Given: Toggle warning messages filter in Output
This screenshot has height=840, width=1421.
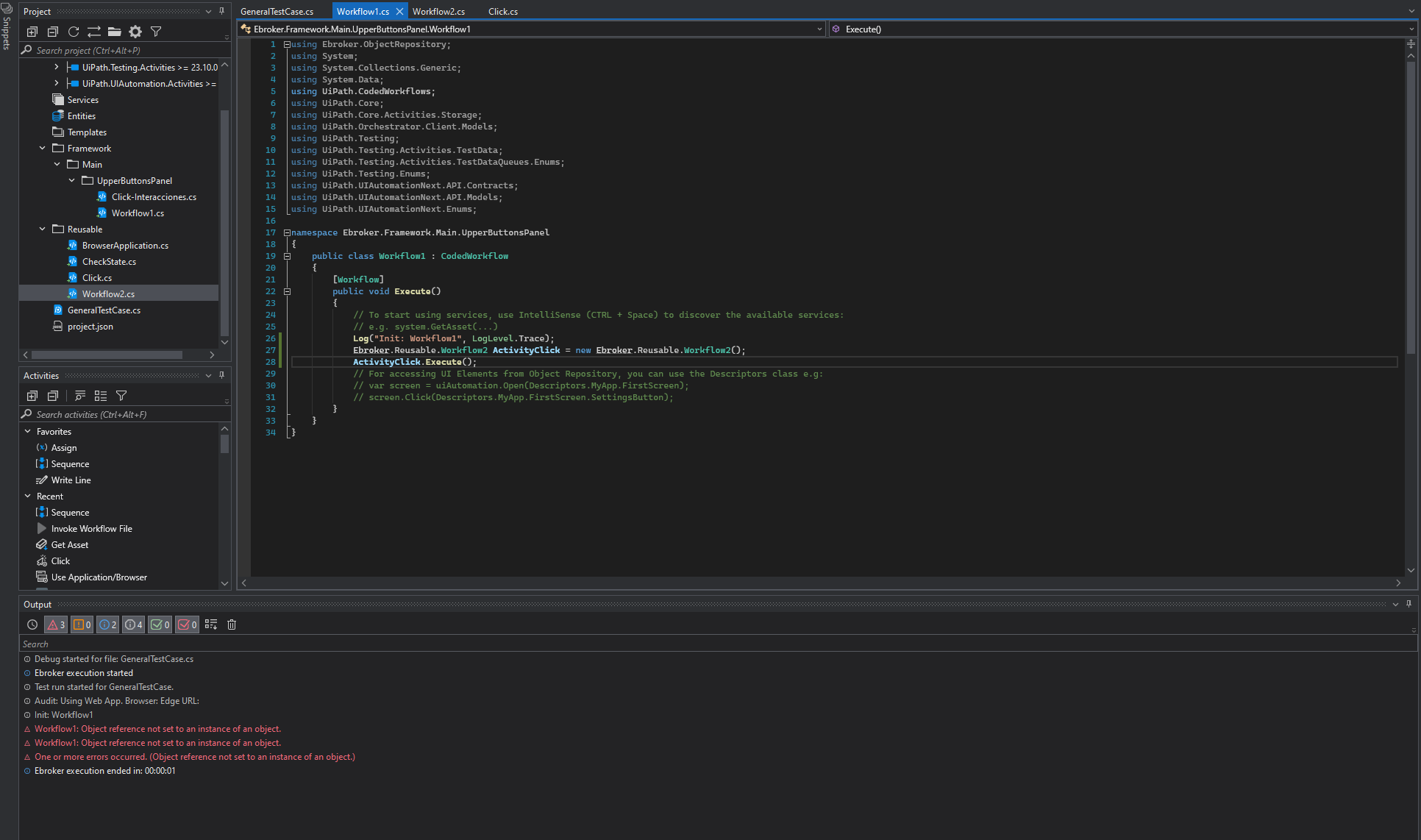Looking at the screenshot, I should click(x=82, y=624).
